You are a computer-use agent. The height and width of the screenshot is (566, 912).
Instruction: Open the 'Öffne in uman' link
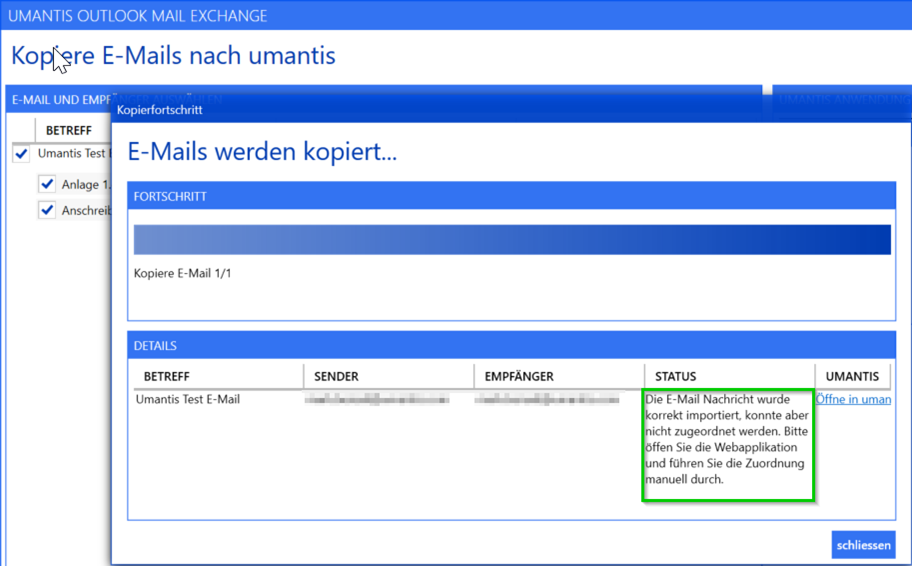[853, 399]
